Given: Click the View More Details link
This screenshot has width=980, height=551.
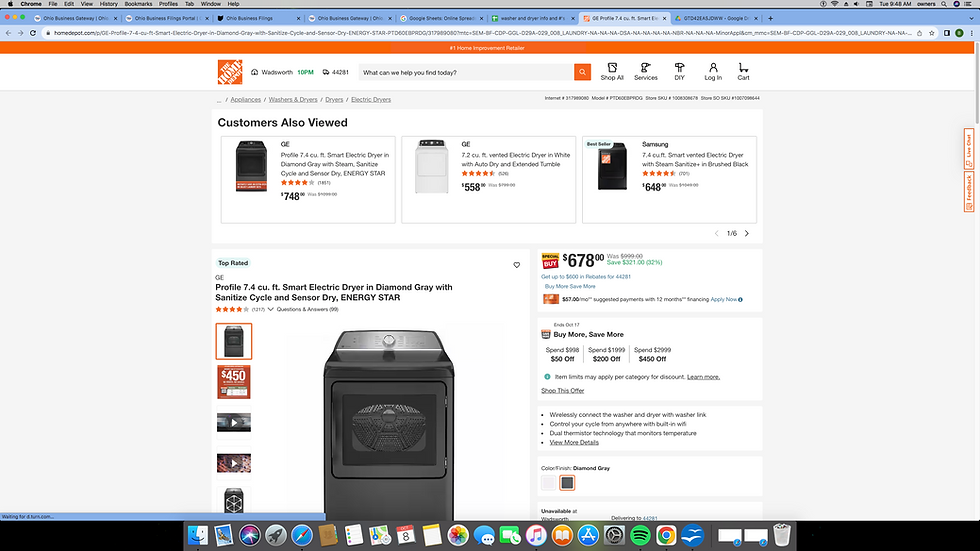Looking at the screenshot, I should pyautogui.click(x=574, y=442).
